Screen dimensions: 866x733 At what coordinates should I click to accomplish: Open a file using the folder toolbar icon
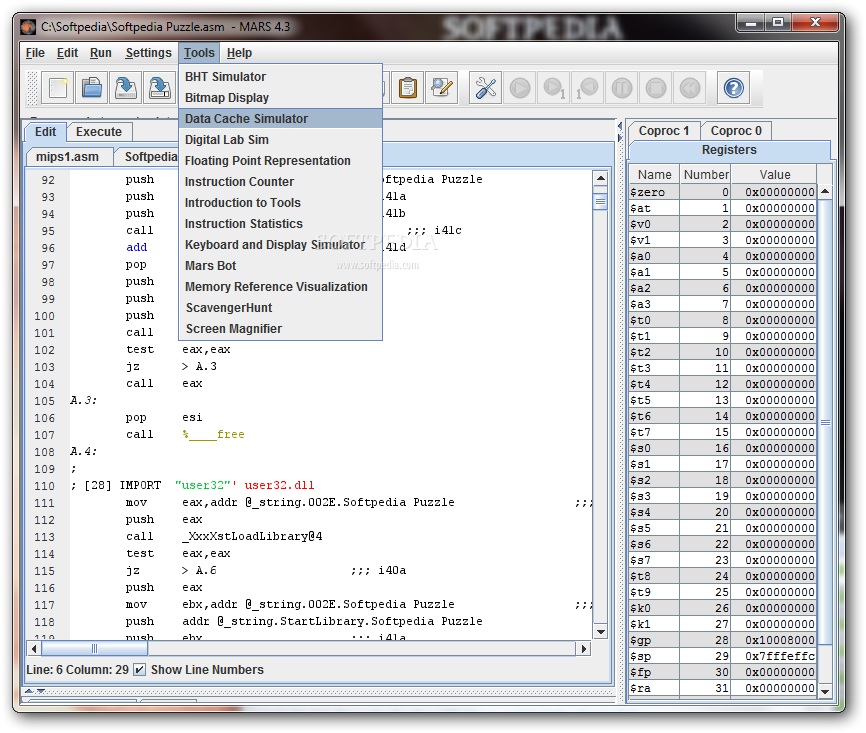click(x=92, y=88)
